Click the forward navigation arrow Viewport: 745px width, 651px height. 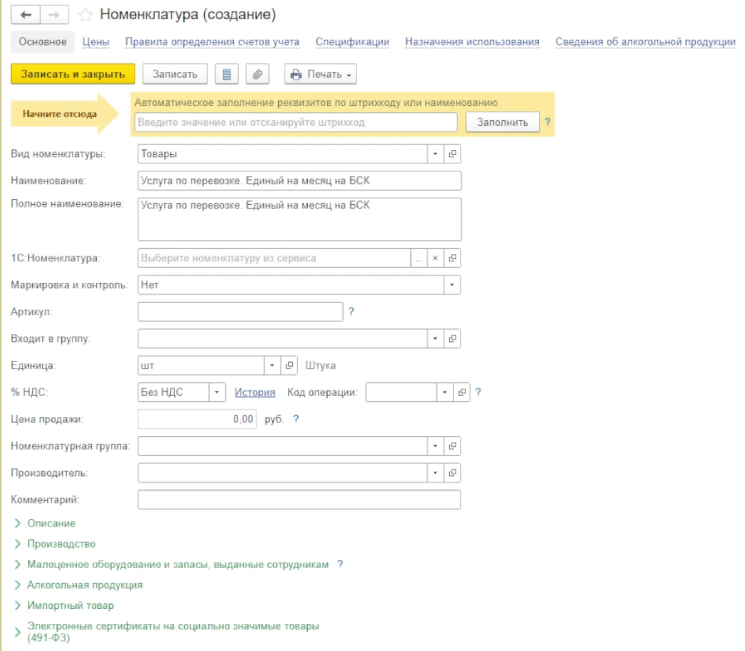click(54, 15)
